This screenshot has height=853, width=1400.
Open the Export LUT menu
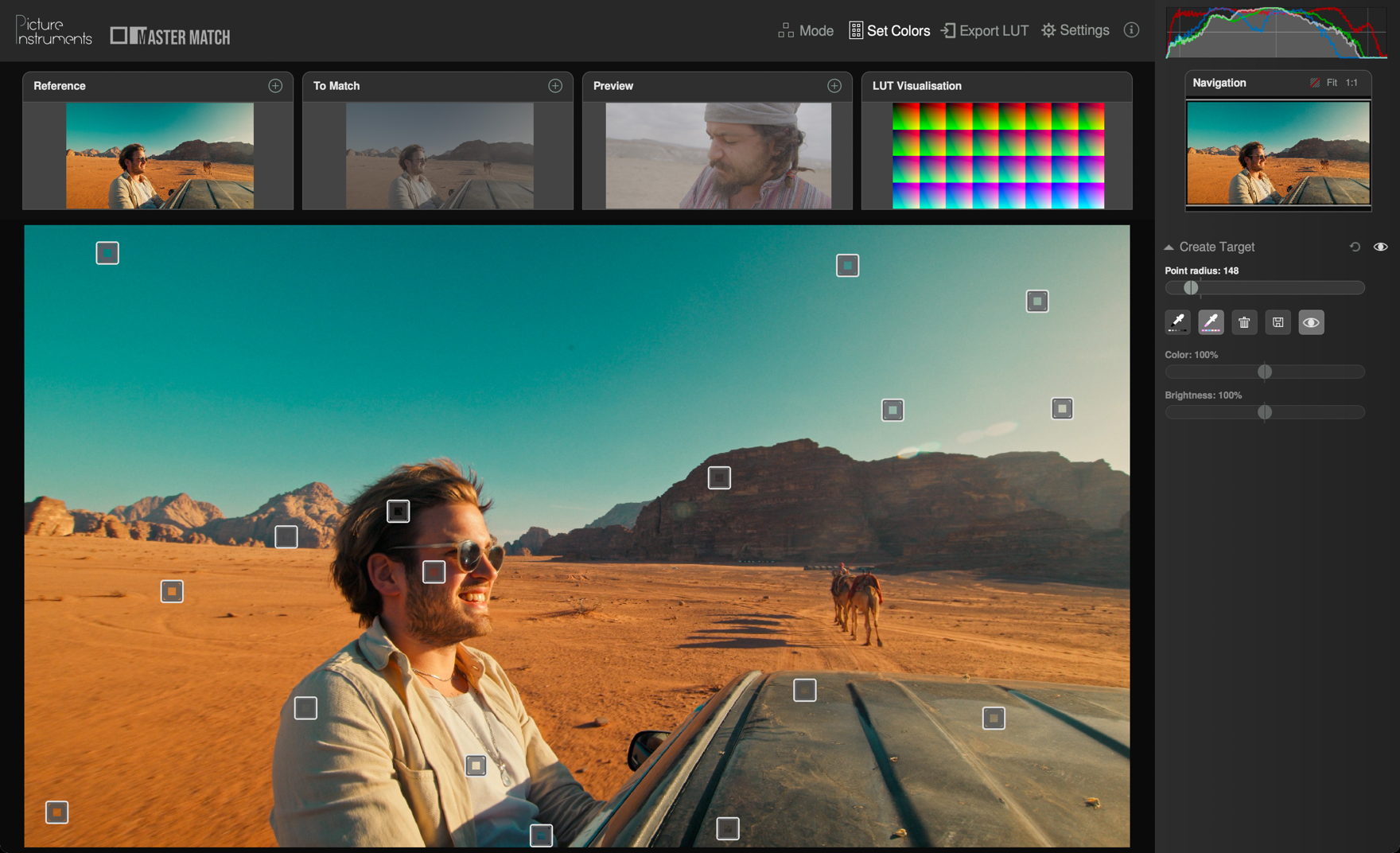click(x=984, y=30)
